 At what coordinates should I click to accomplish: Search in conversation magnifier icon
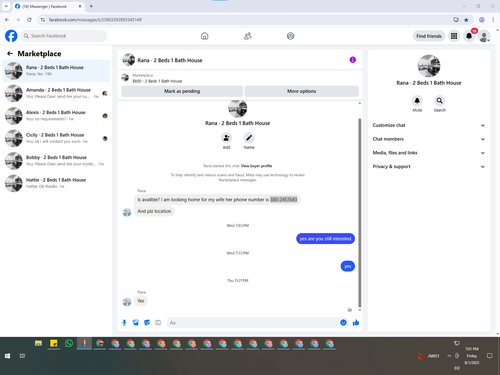coord(440,100)
